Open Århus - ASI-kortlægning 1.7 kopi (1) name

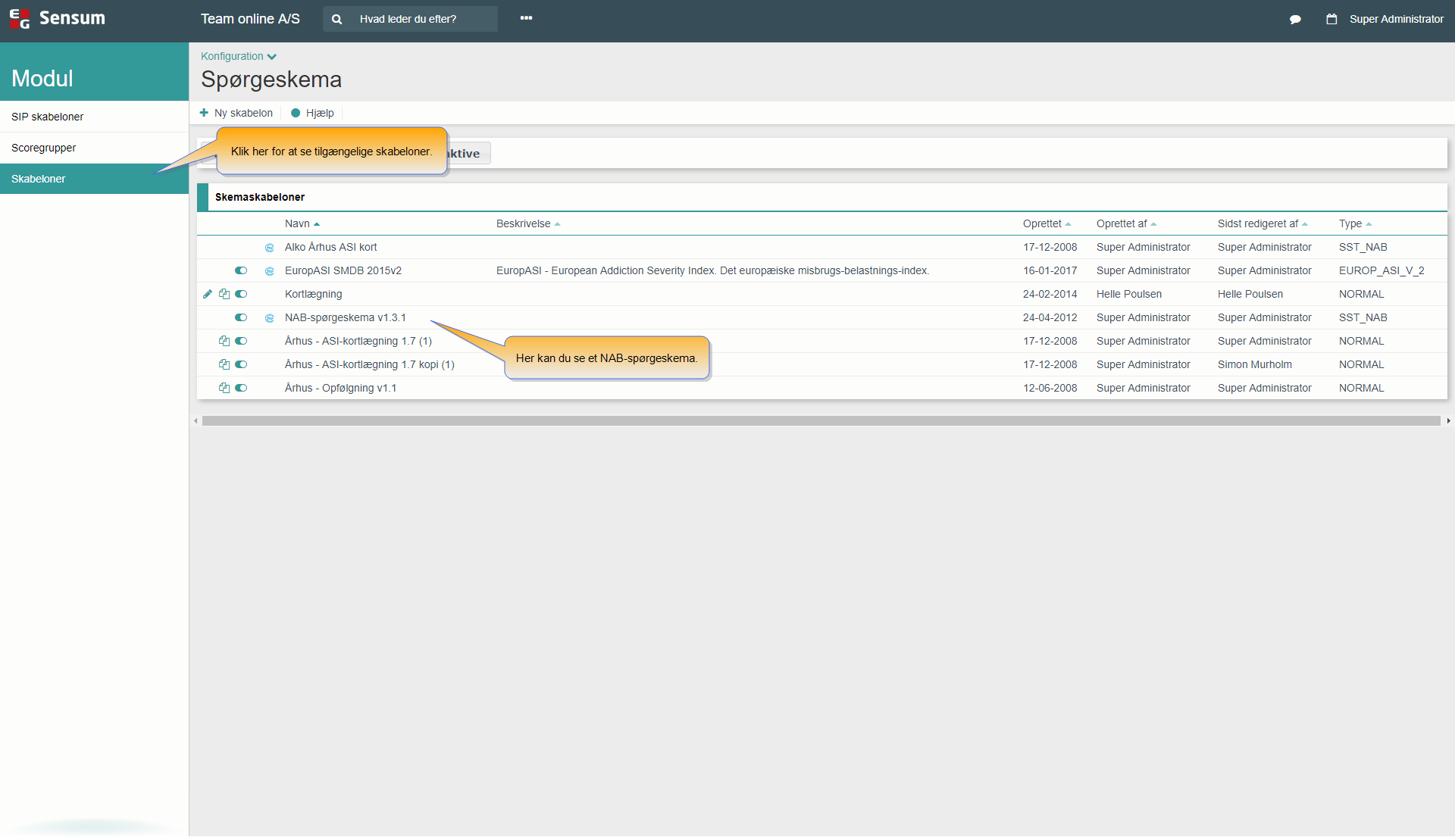pyautogui.click(x=370, y=364)
